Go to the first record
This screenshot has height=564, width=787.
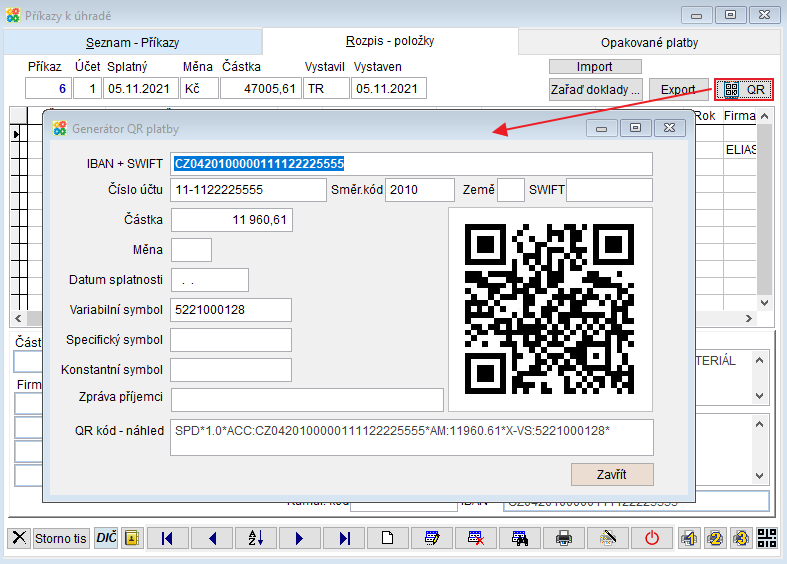[x=167, y=538]
